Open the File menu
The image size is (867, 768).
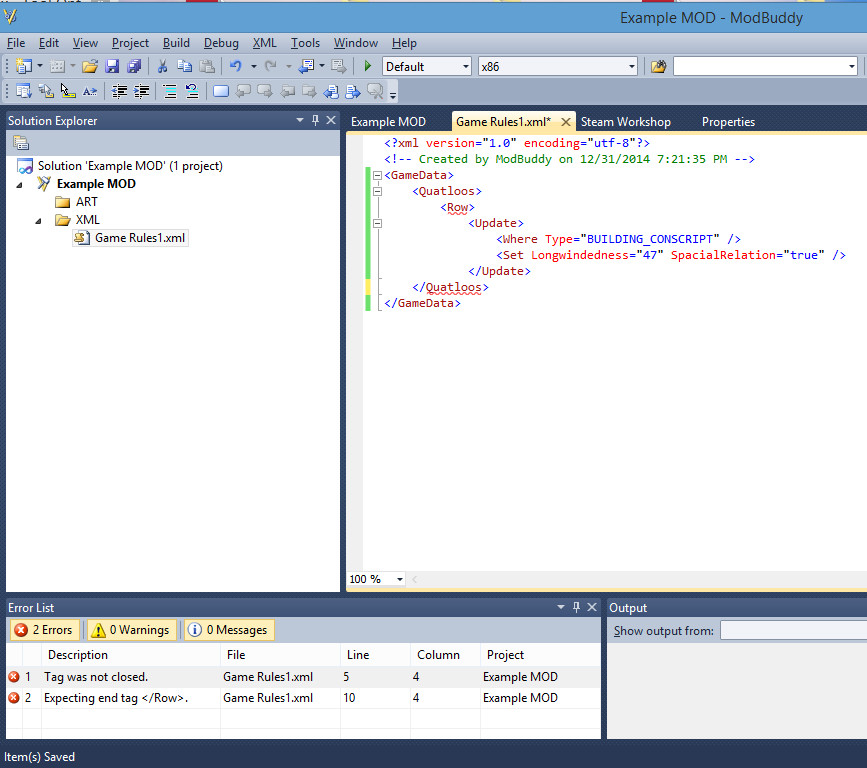click(15, 43)
